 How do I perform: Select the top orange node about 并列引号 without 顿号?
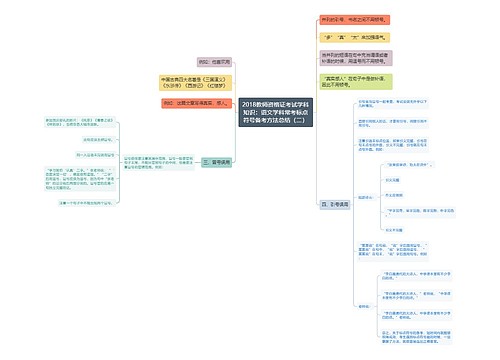355,20
